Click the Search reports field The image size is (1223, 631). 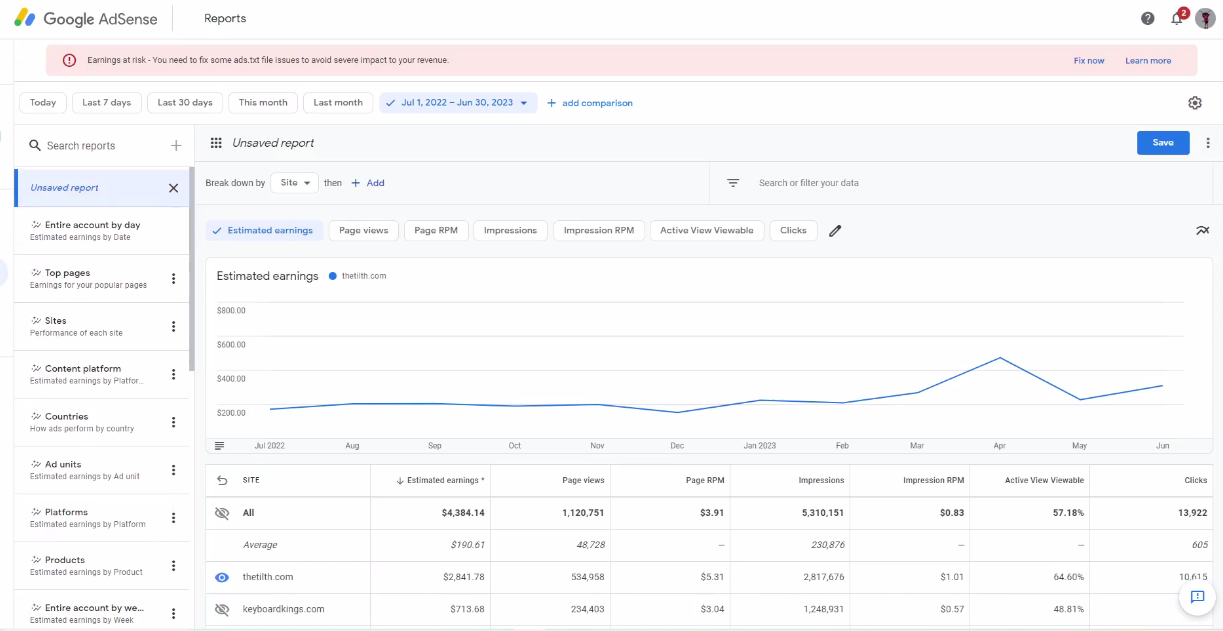[100, 146]
